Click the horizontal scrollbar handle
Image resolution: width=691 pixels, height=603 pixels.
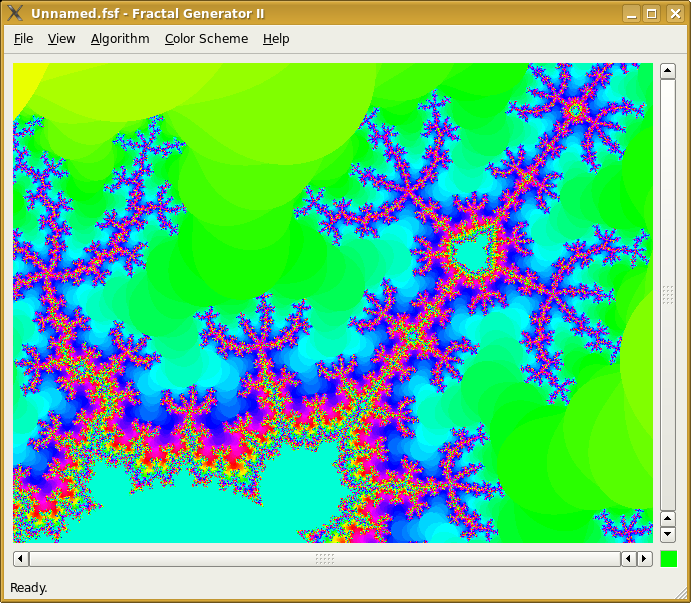point(325,559)
